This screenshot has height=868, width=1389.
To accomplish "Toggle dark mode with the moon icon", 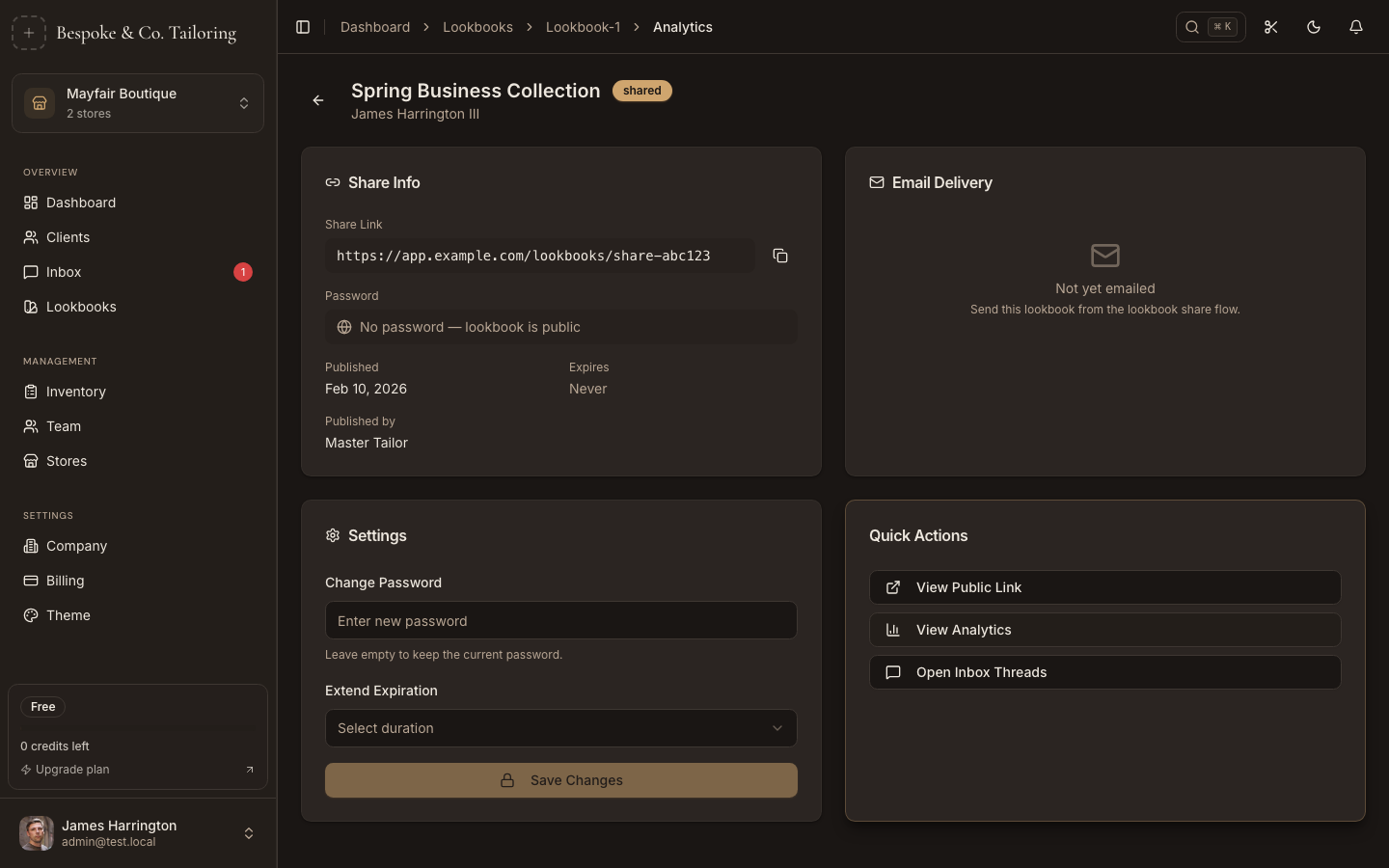I will point(1313,27).
